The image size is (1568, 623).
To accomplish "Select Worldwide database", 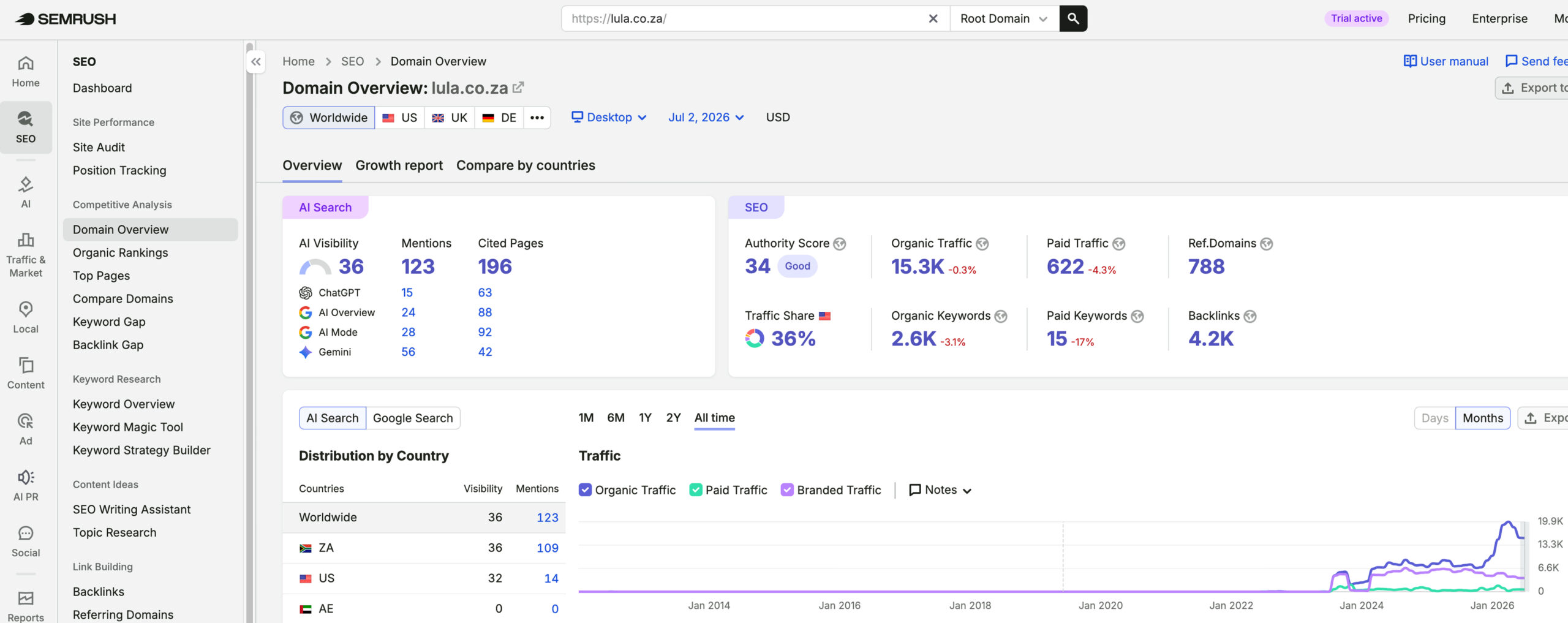I will [329, 118].
